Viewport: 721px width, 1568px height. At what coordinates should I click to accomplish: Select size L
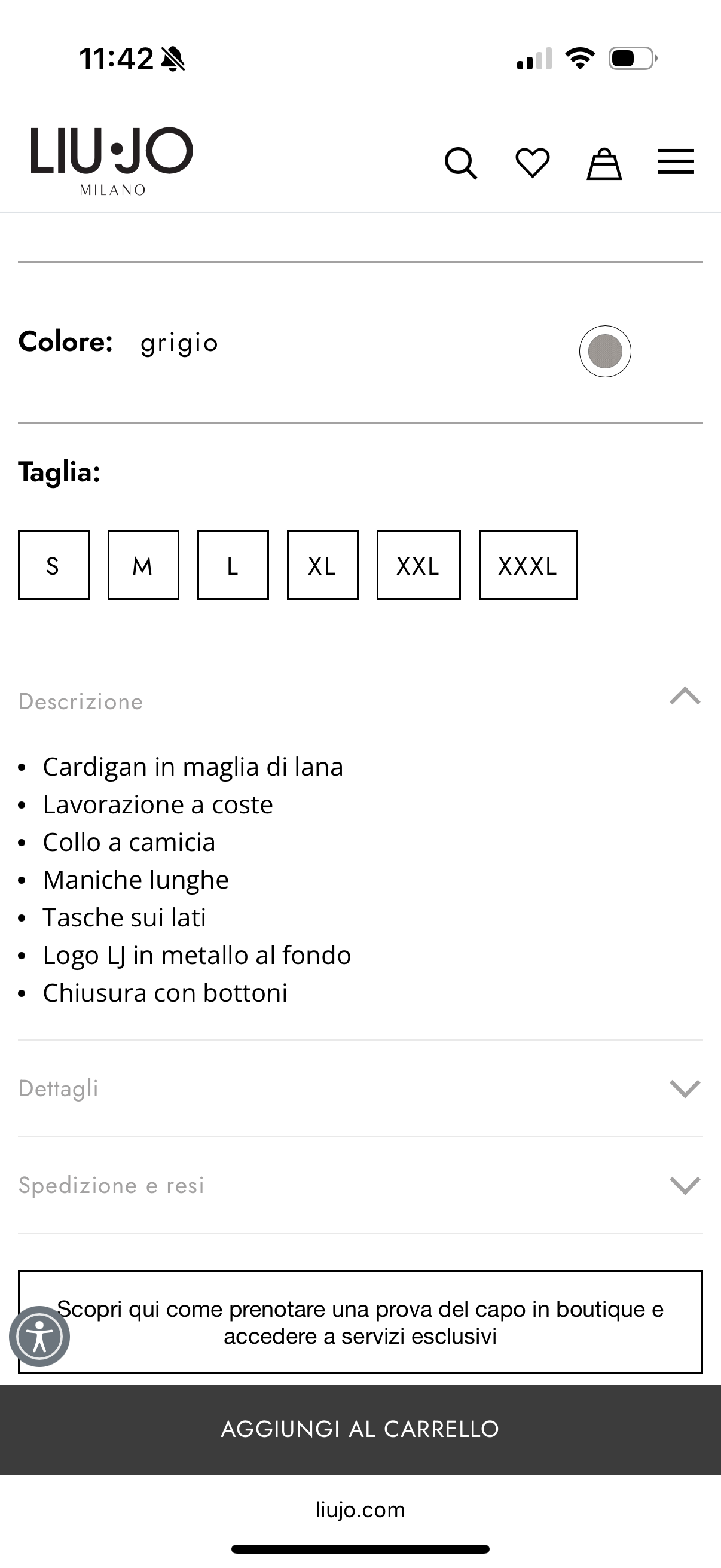(x=233, y=565)
